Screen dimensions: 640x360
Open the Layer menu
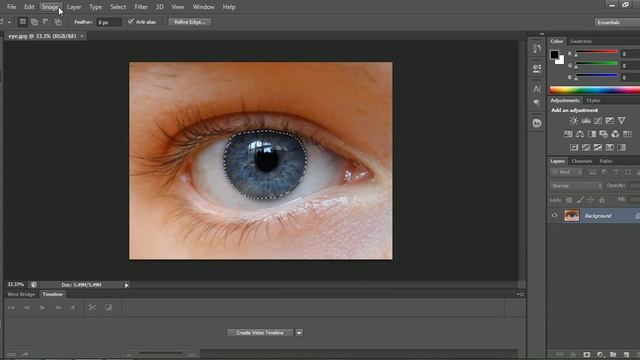[x=74, y=7]
